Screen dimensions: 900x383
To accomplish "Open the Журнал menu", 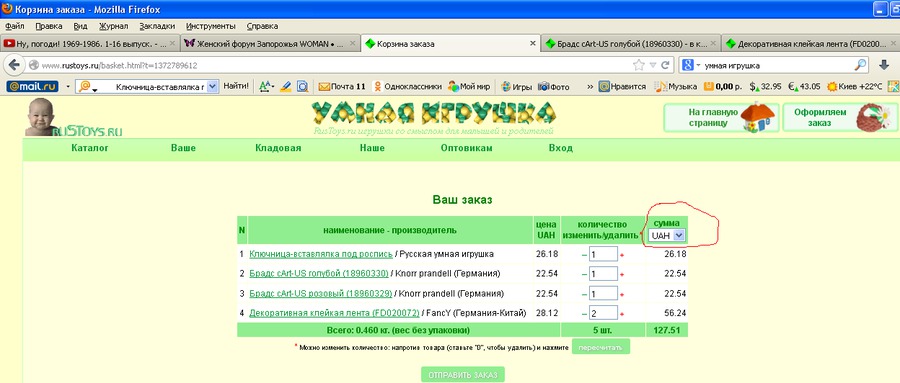I will 113,26.
